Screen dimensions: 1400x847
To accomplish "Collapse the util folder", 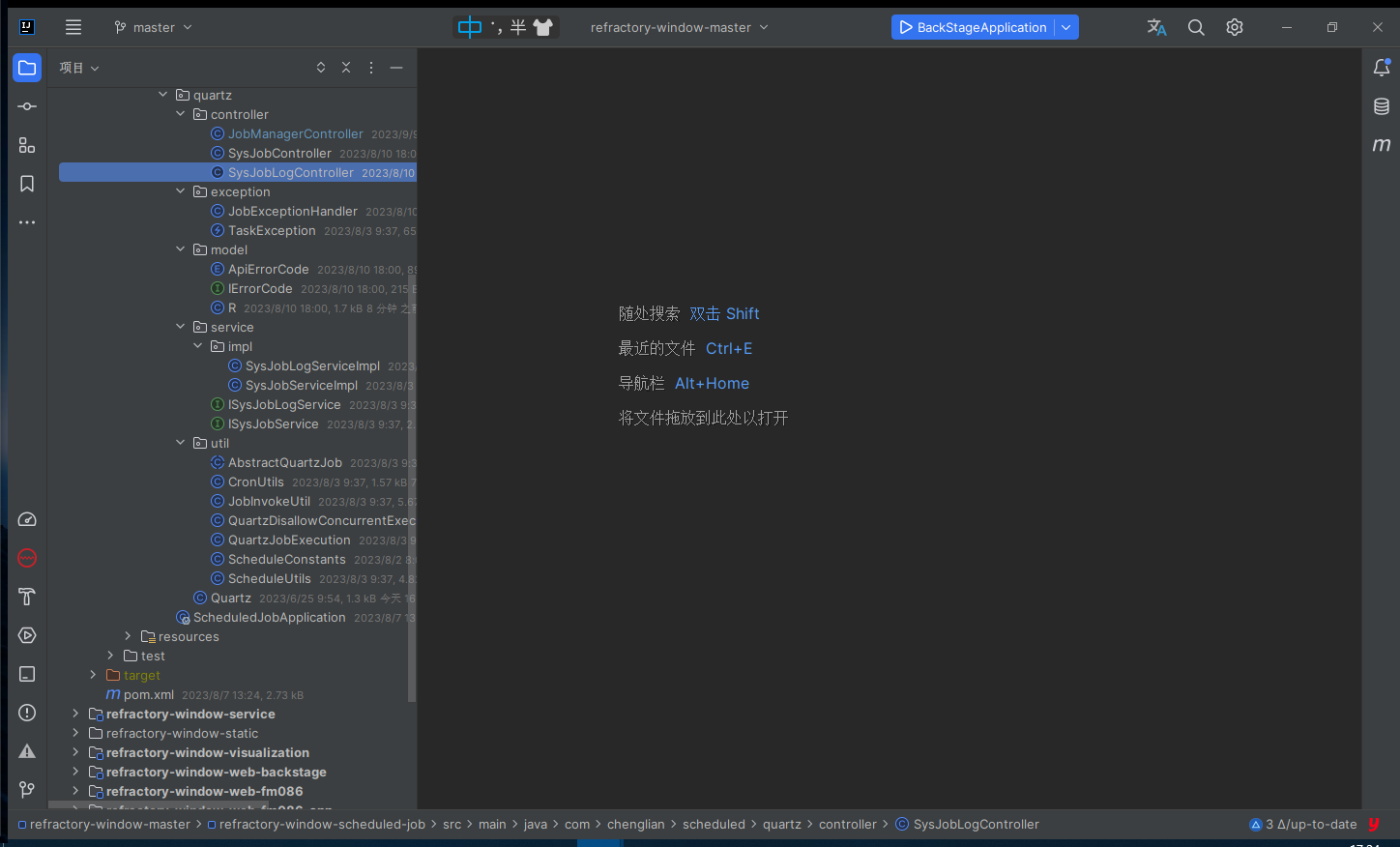I will coord(180,443).
